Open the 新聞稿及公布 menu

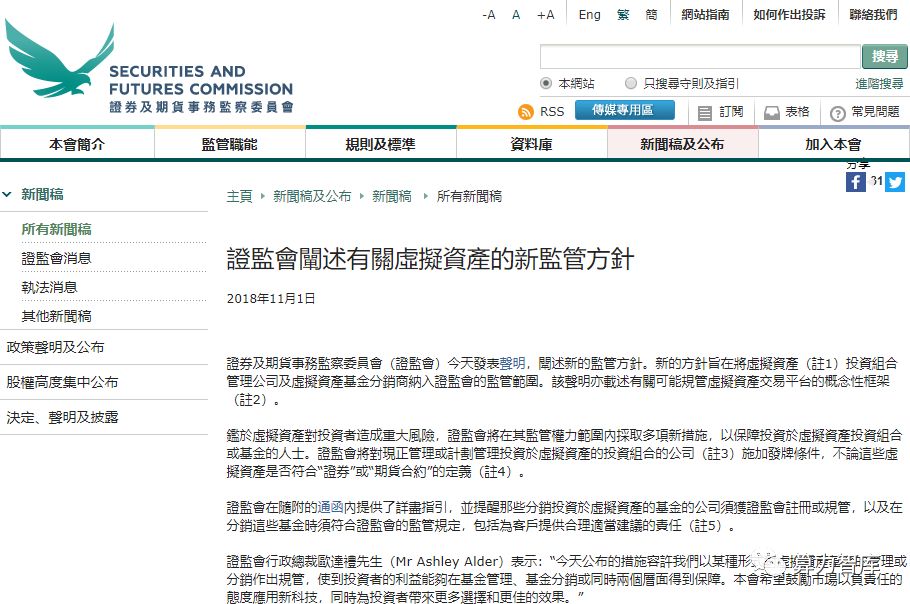pos(682,144)
